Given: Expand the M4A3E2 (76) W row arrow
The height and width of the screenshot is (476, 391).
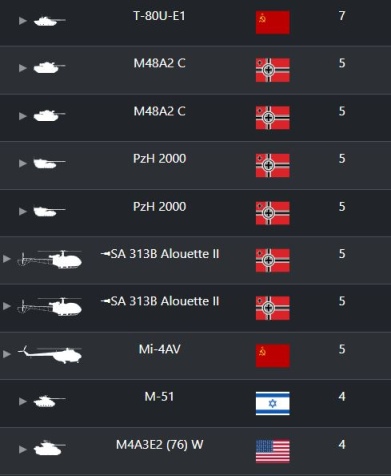Looking at the screenshot, I should click(x=23, y=449).
